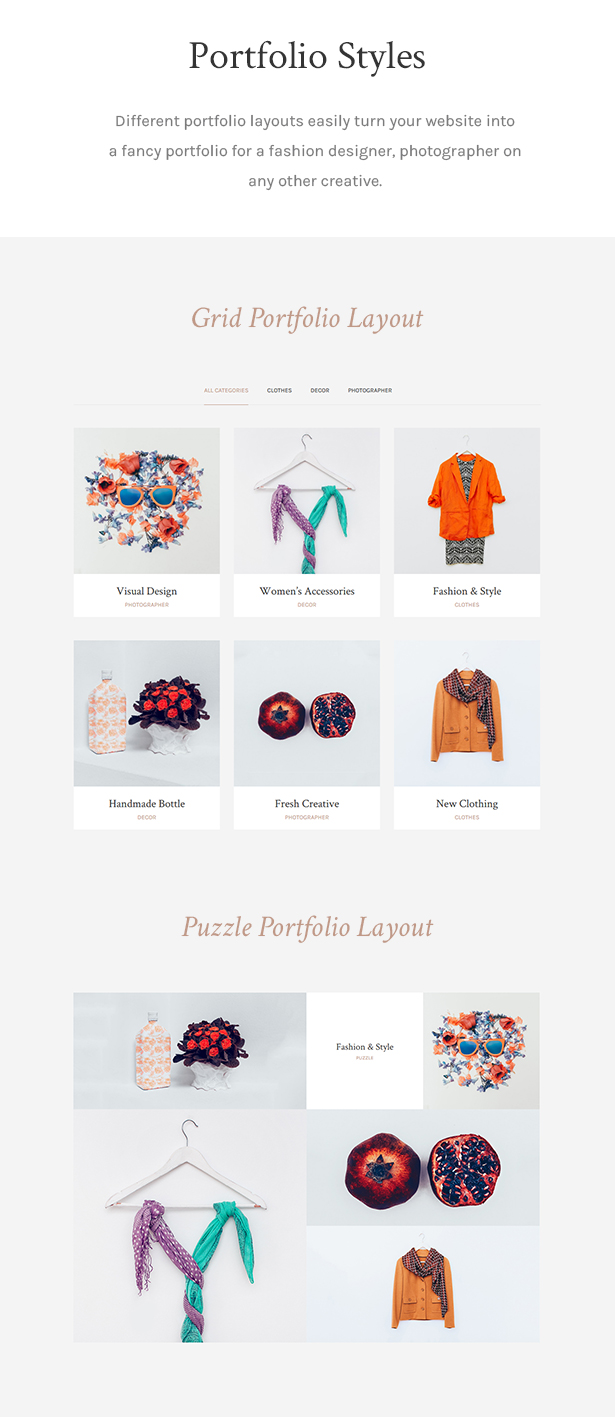Switch to the Clothes filter tab
The width and height of the screenshot is (615, 1417).
click(279, 390)
